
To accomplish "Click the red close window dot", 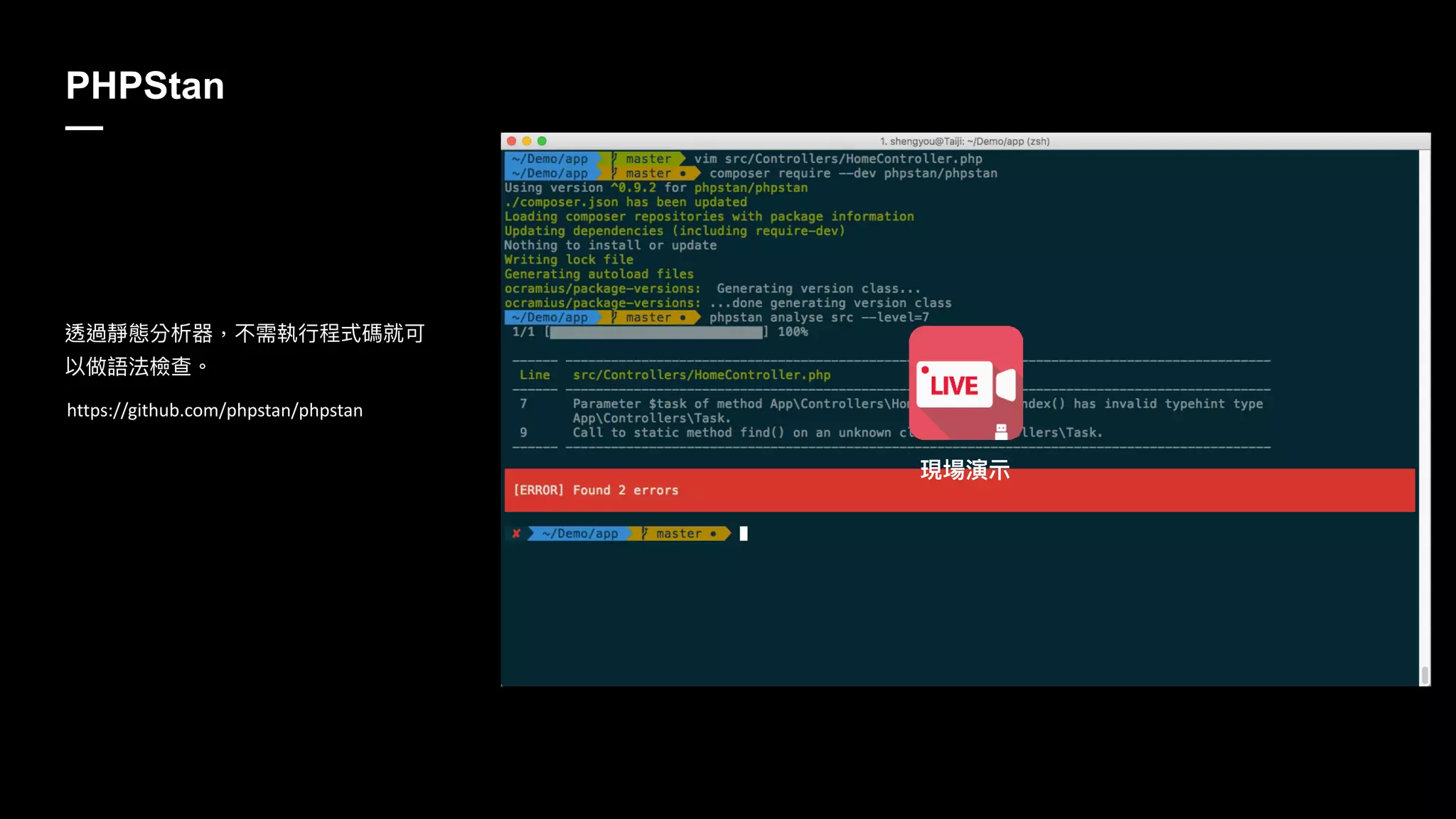I will click(x=511, y=141).
